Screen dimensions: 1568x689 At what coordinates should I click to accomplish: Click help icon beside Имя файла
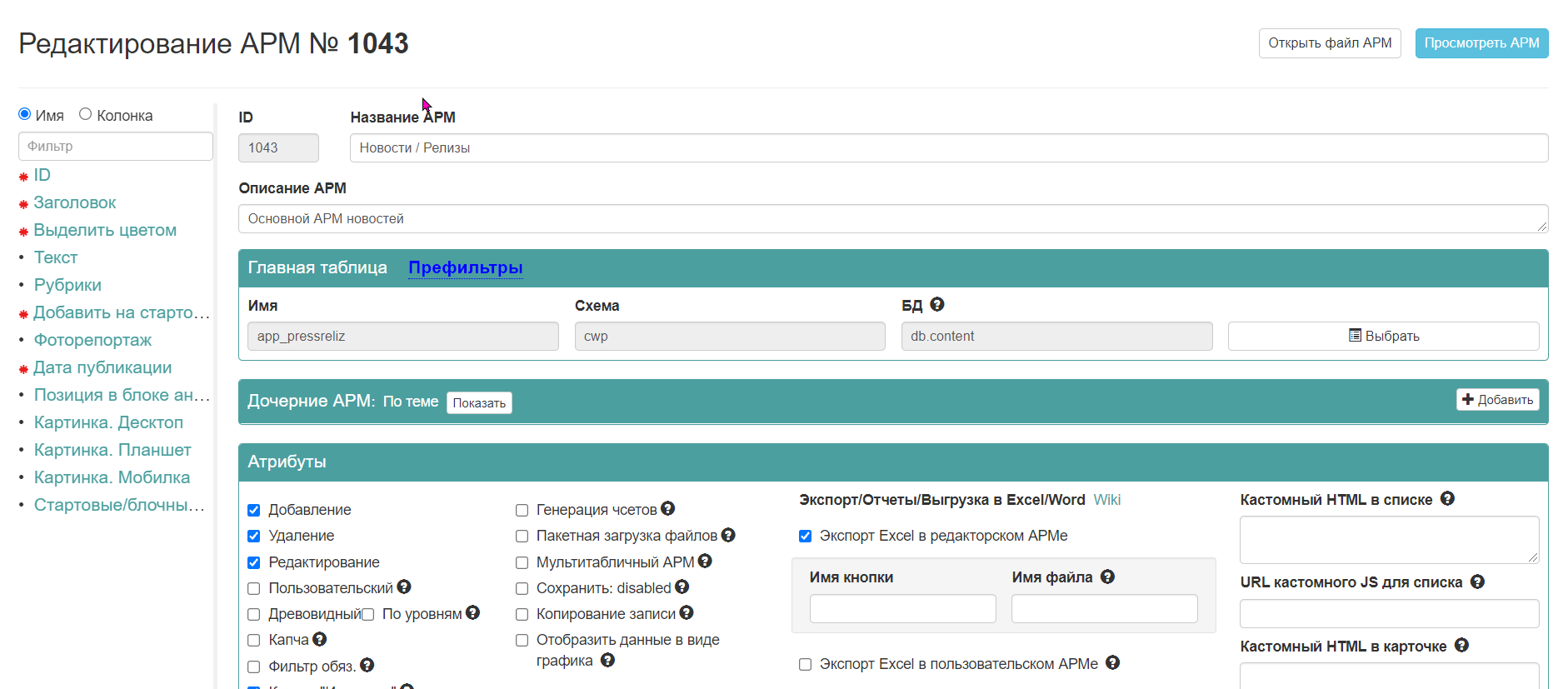point(1107,577)
